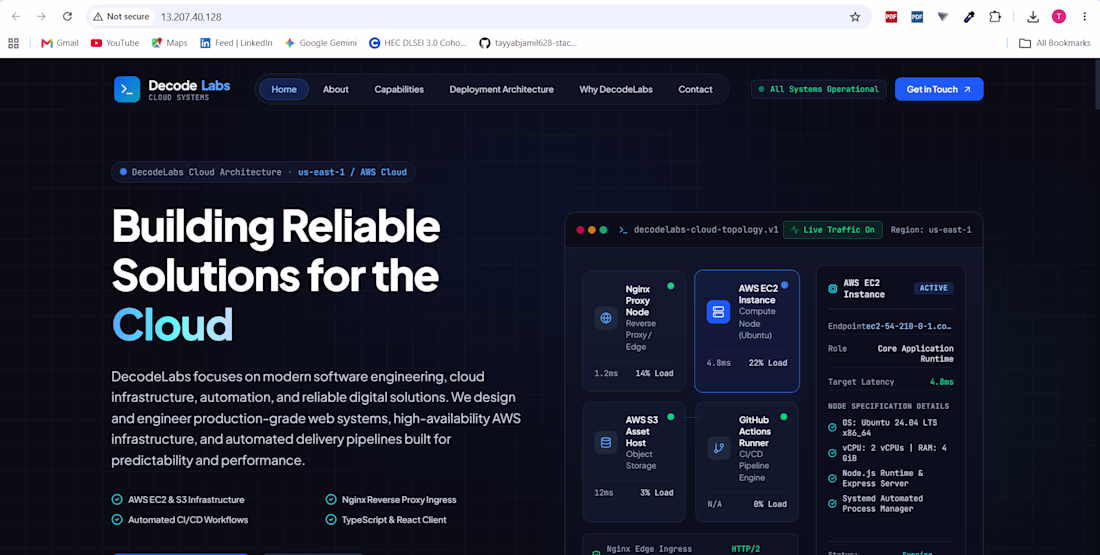This screenshot has height=555, width=1100.
Task: Open the Chrome three-dot menu
Action: (1085, 17)
